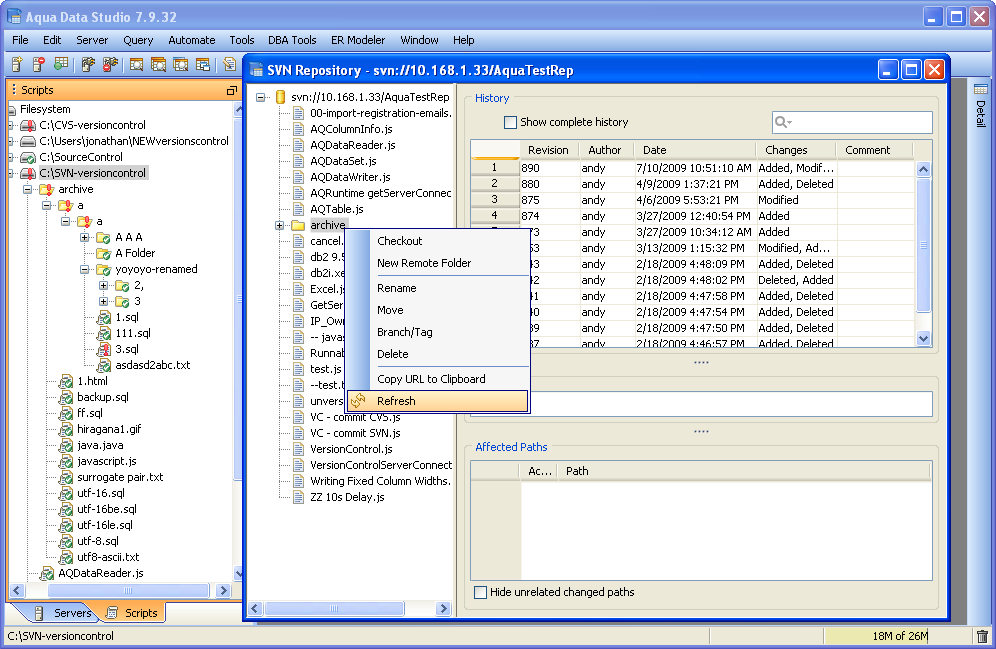Expand the archive folder in SVN repository tree
Image resolution: width=996 pixels, height=649 pixels.
point(279,226)
